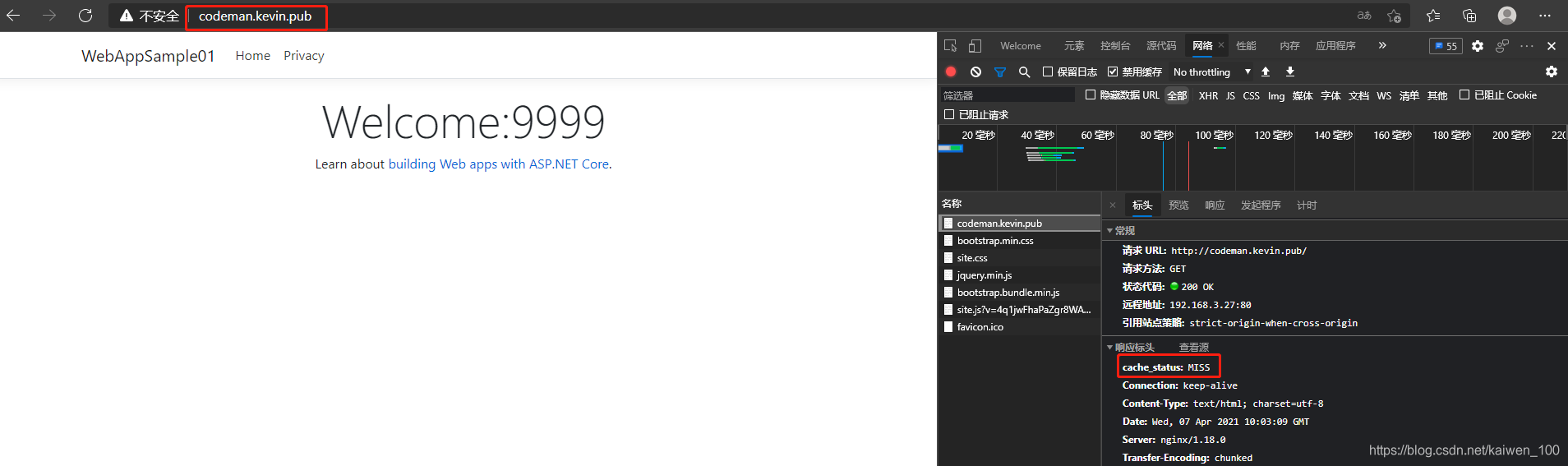Add this page to favorites star-plus icon
This screenshot has width=1568, height=466.
[1395, 16]
